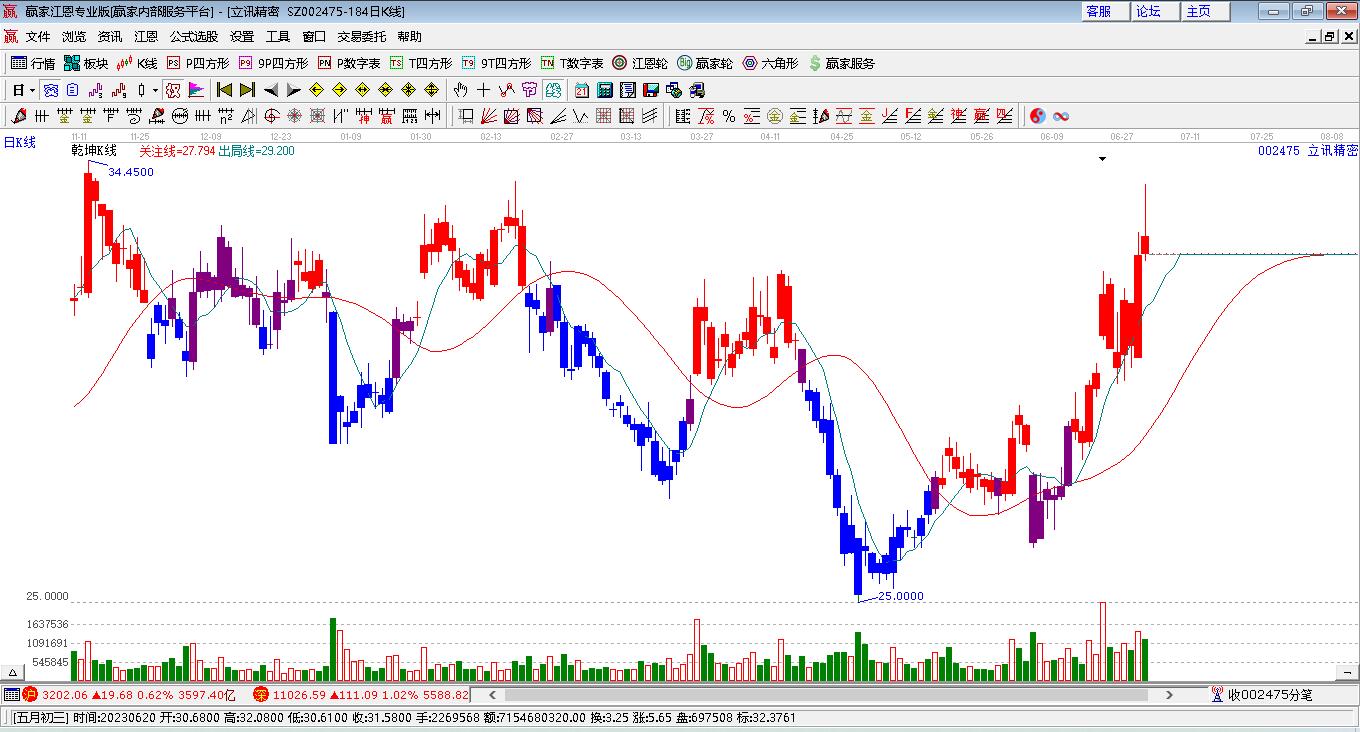Open the 浏览 menu
Screen dimensions: 1360x732
click(x=74, y=37)
